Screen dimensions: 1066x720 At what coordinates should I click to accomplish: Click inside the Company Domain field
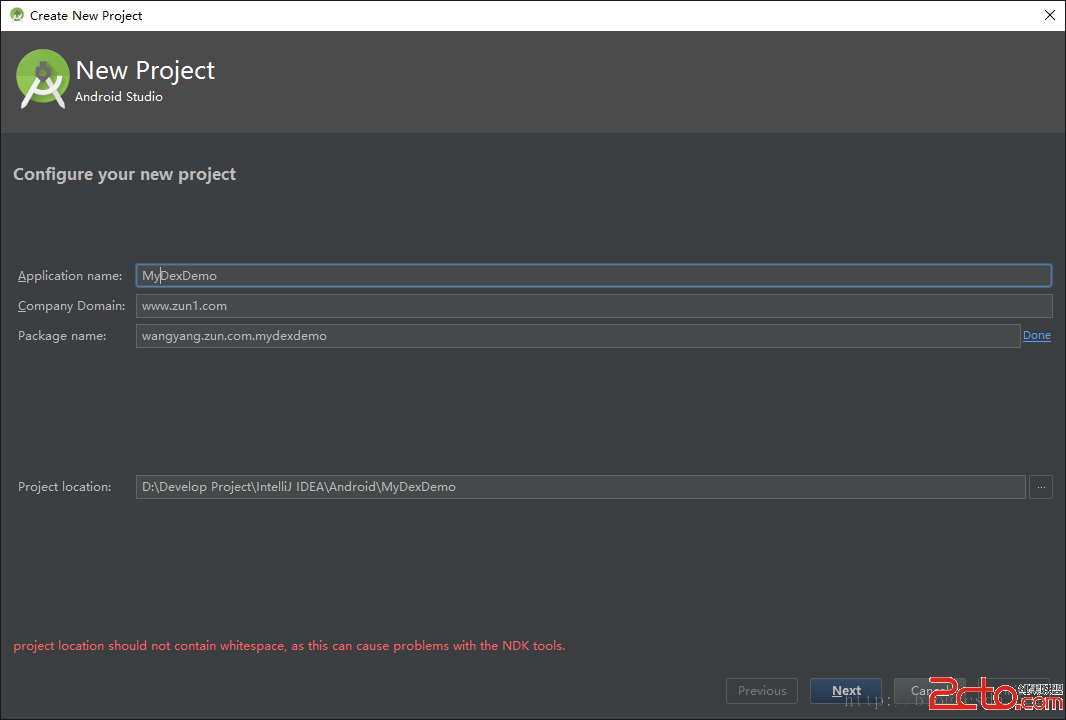[x=593, y=306]
